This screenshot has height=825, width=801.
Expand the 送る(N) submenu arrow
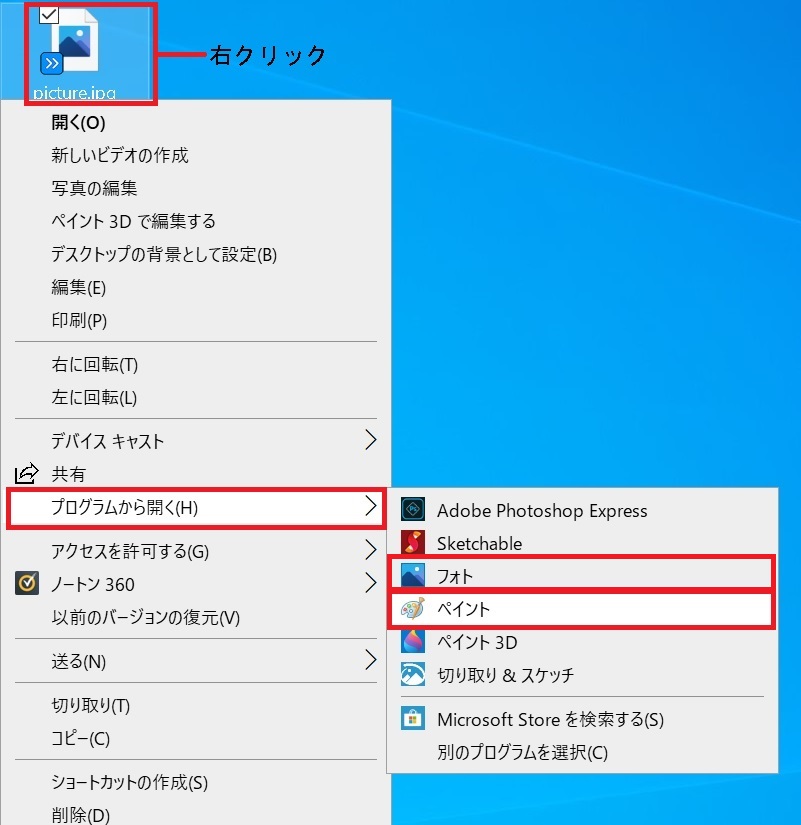click(371, 660)
